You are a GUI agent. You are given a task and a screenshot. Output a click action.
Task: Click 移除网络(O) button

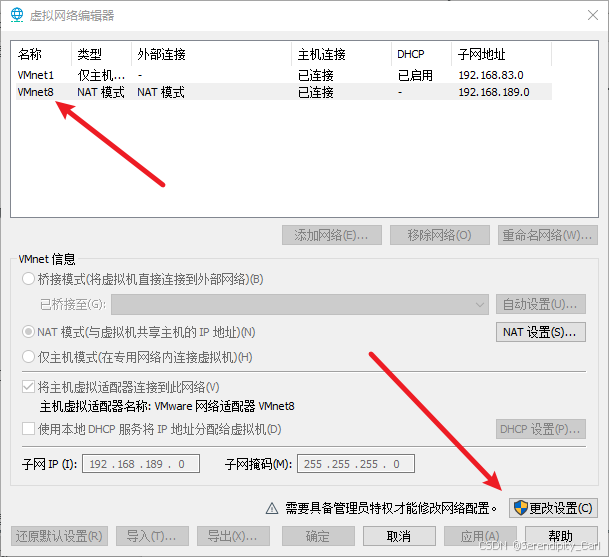(x=440, y=235)
